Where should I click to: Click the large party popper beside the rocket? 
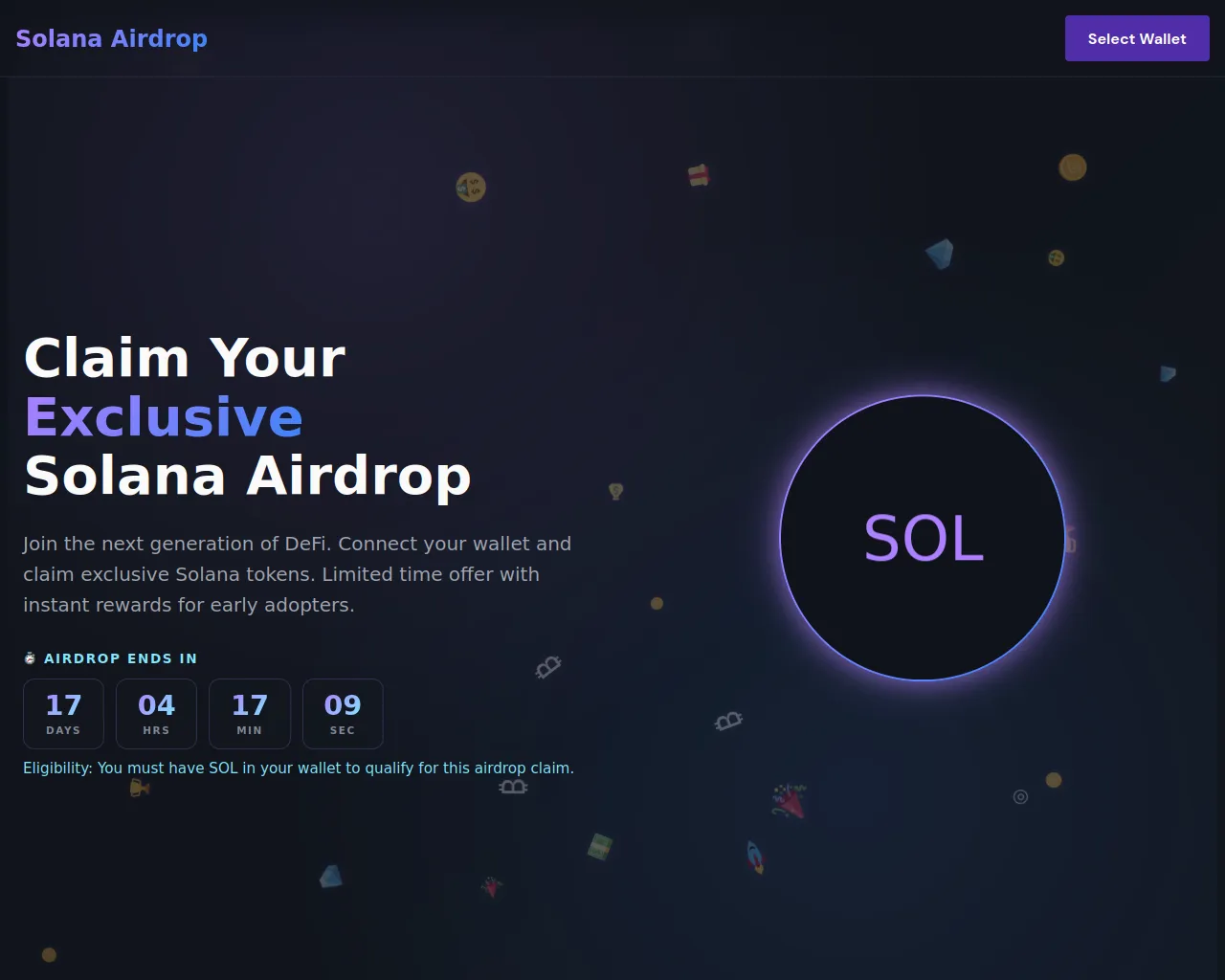point(790,801)
